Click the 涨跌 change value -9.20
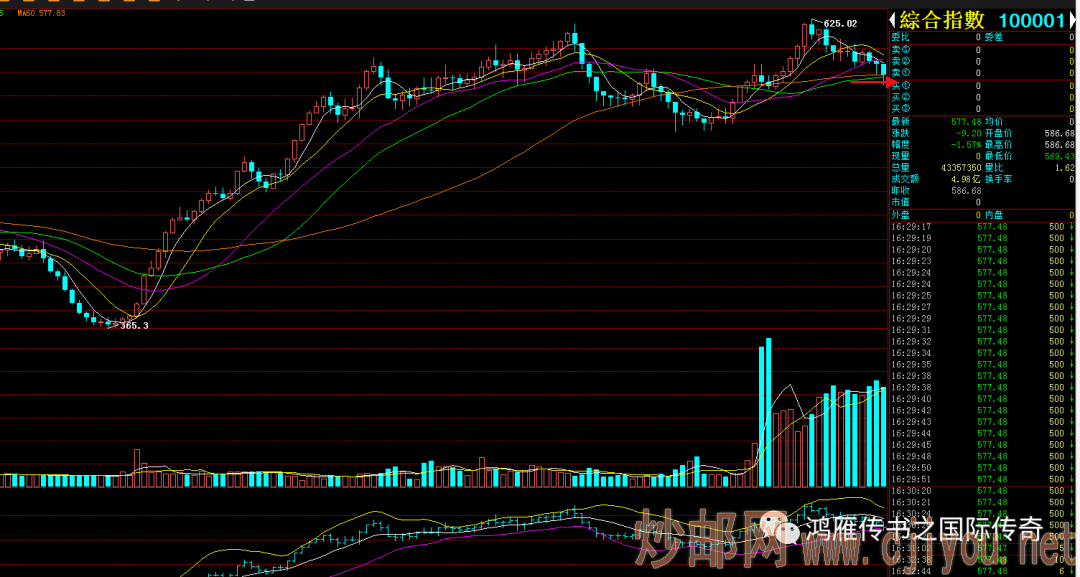 pos(966,133)
